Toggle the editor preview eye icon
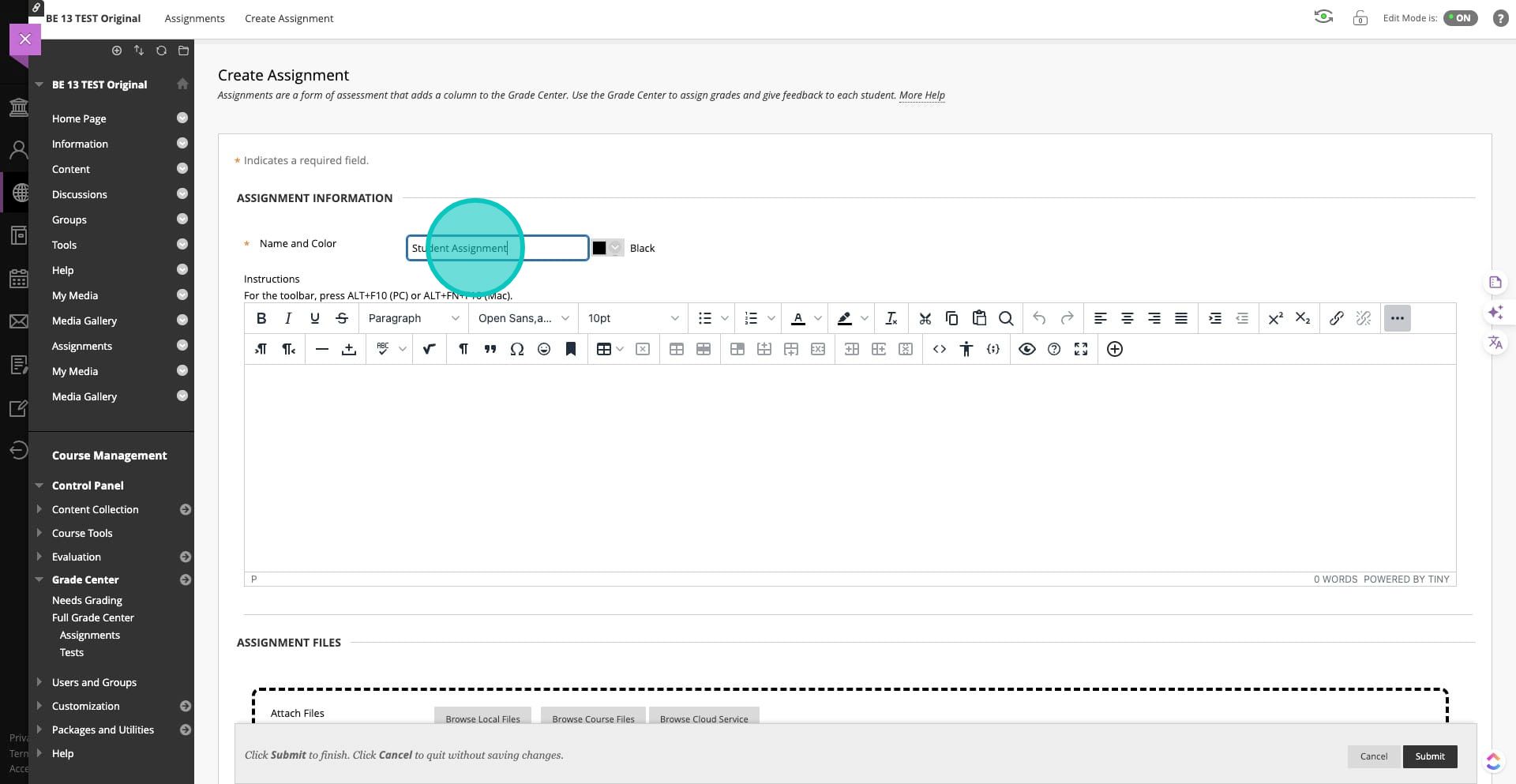Viewport: 1516px width, 784px height. tap(1026, 349)
